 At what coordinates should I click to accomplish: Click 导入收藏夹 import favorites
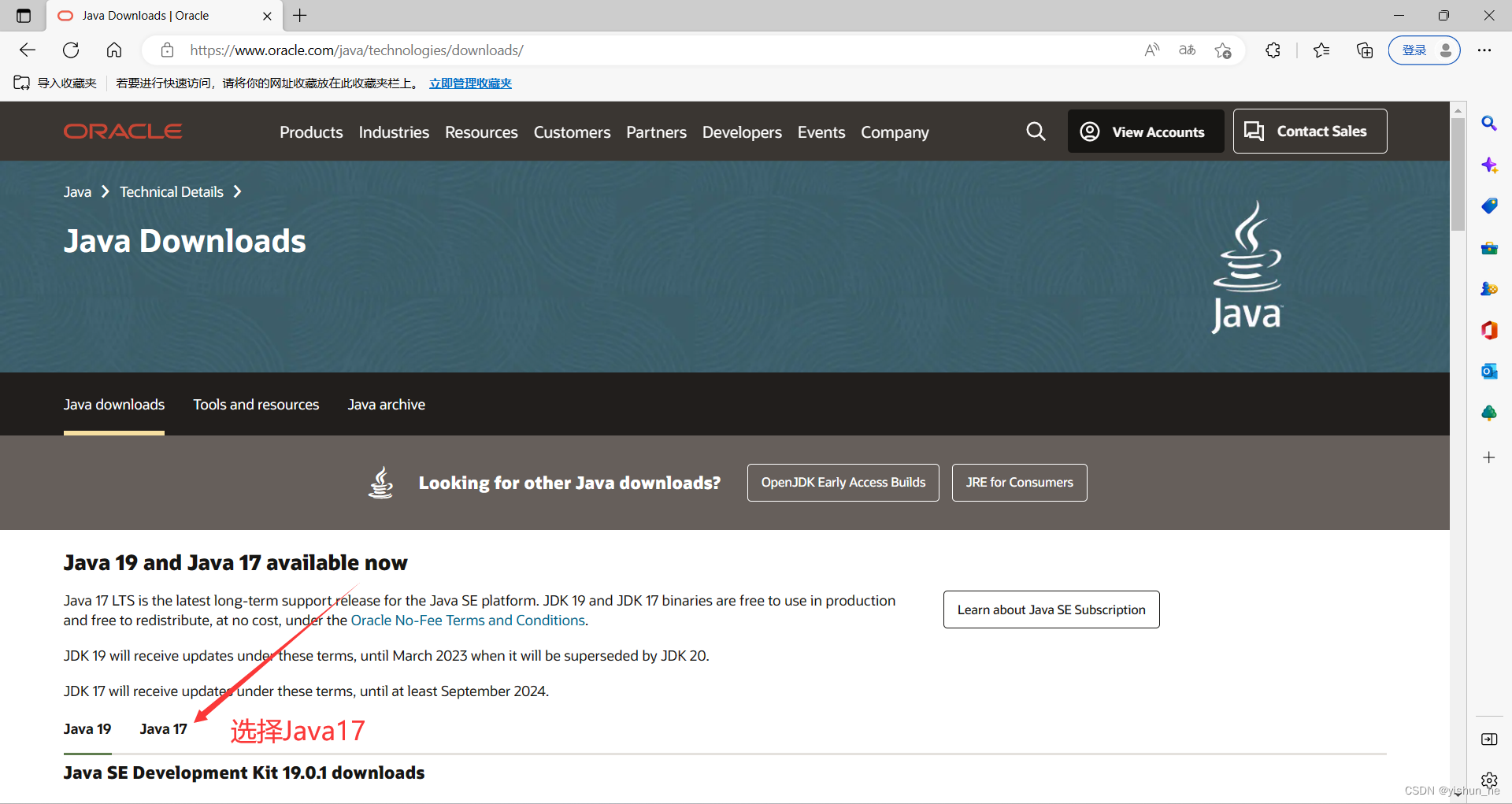(55, 83)
